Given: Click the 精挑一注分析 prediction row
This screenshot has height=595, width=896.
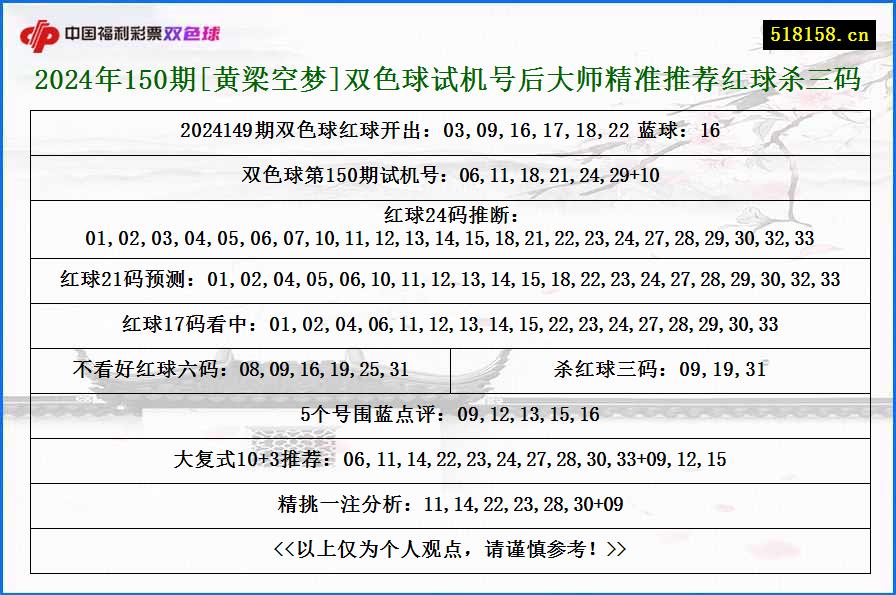Looking at the screenshot, I should pyautogui.click(x=448, y=505).
